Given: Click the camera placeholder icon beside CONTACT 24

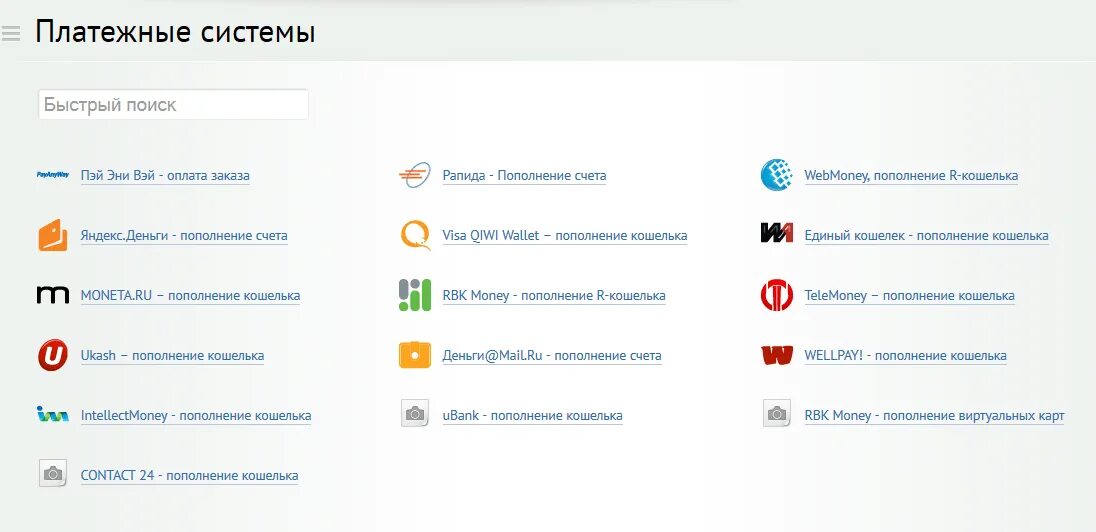Looking at the screenshot, I should pyautogui.click(x=52, y=474).
